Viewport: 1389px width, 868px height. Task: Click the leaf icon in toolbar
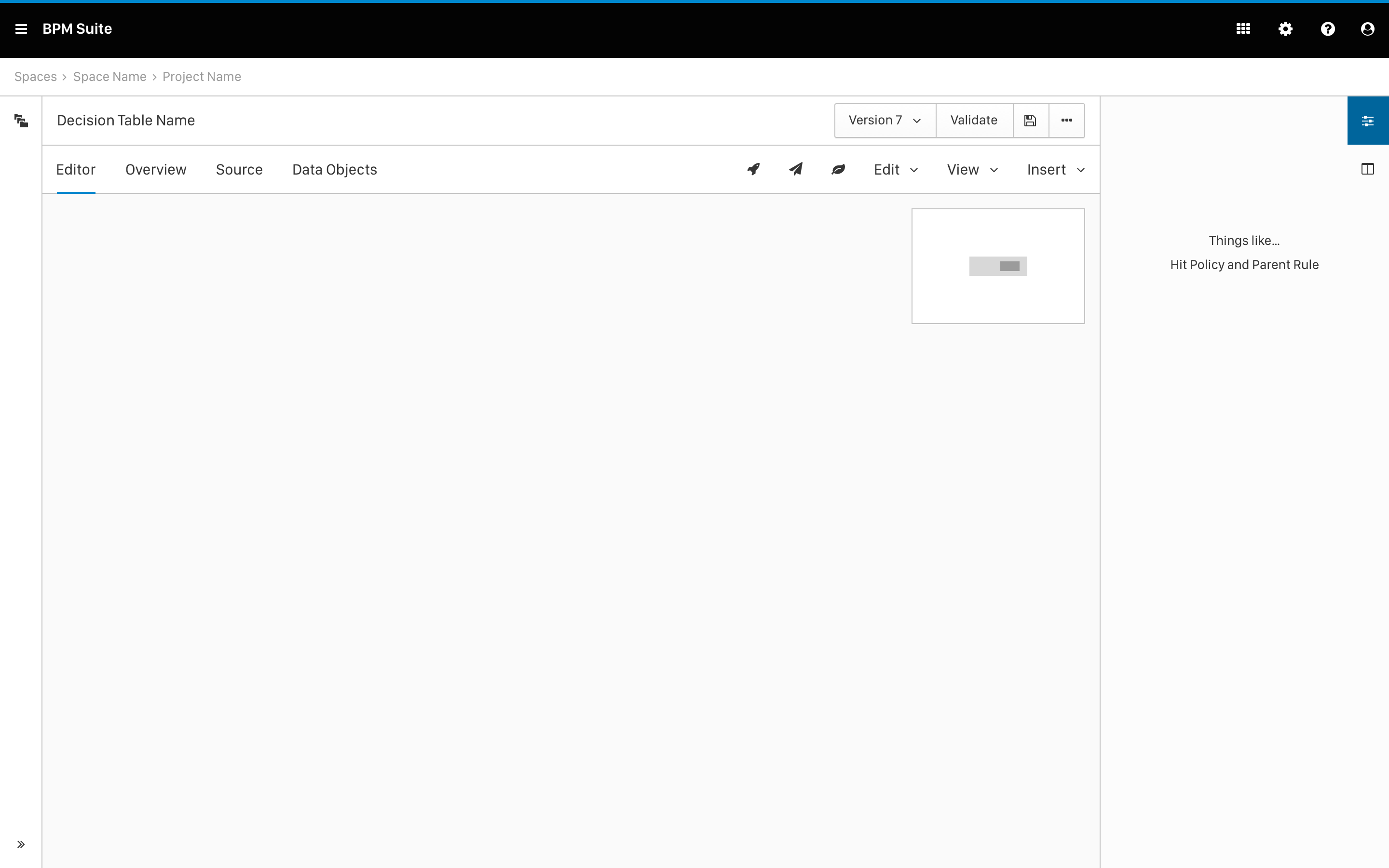pos(839,169)
